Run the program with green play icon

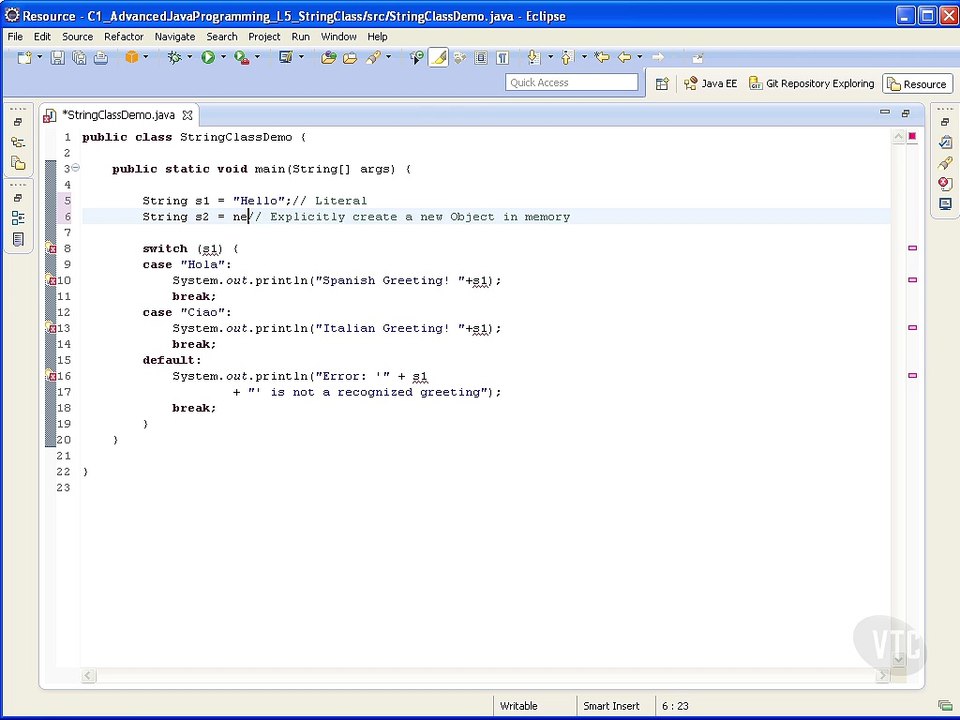(208, 58)
